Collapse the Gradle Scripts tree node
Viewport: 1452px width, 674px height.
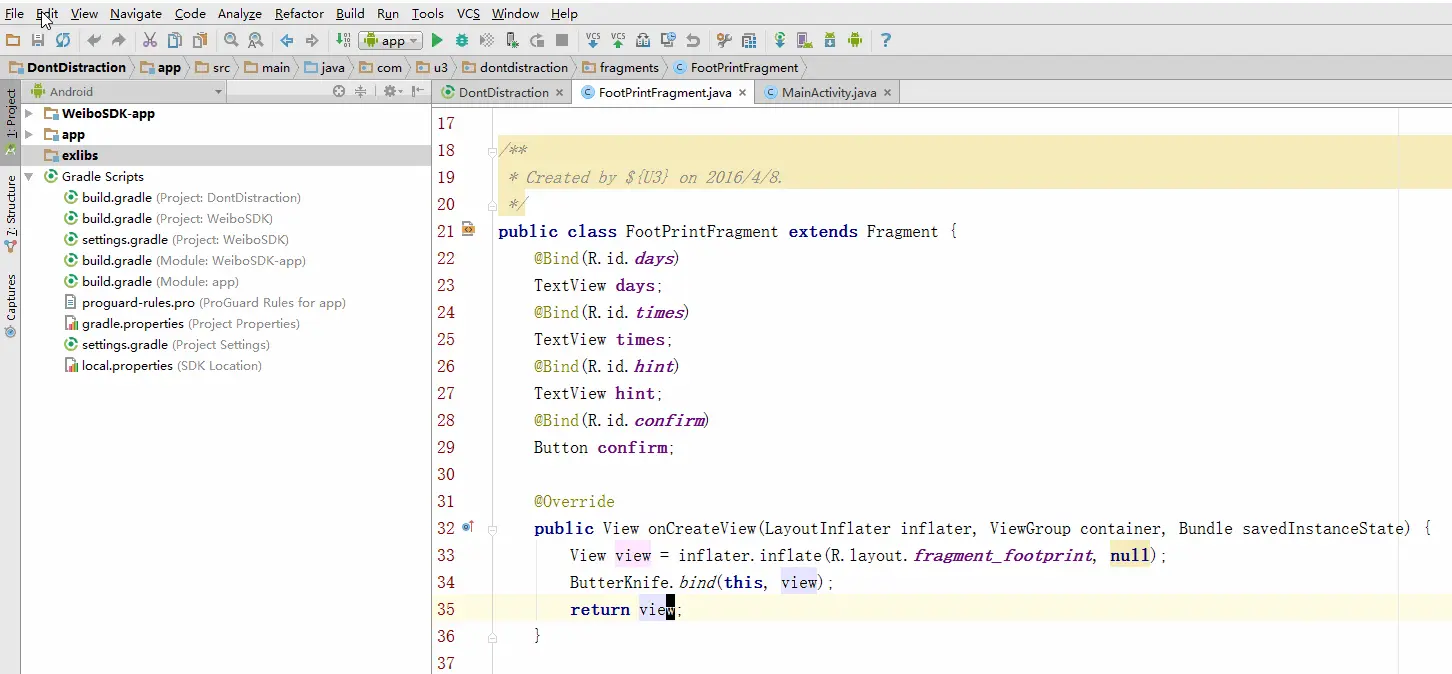click(x=29, y=177)
